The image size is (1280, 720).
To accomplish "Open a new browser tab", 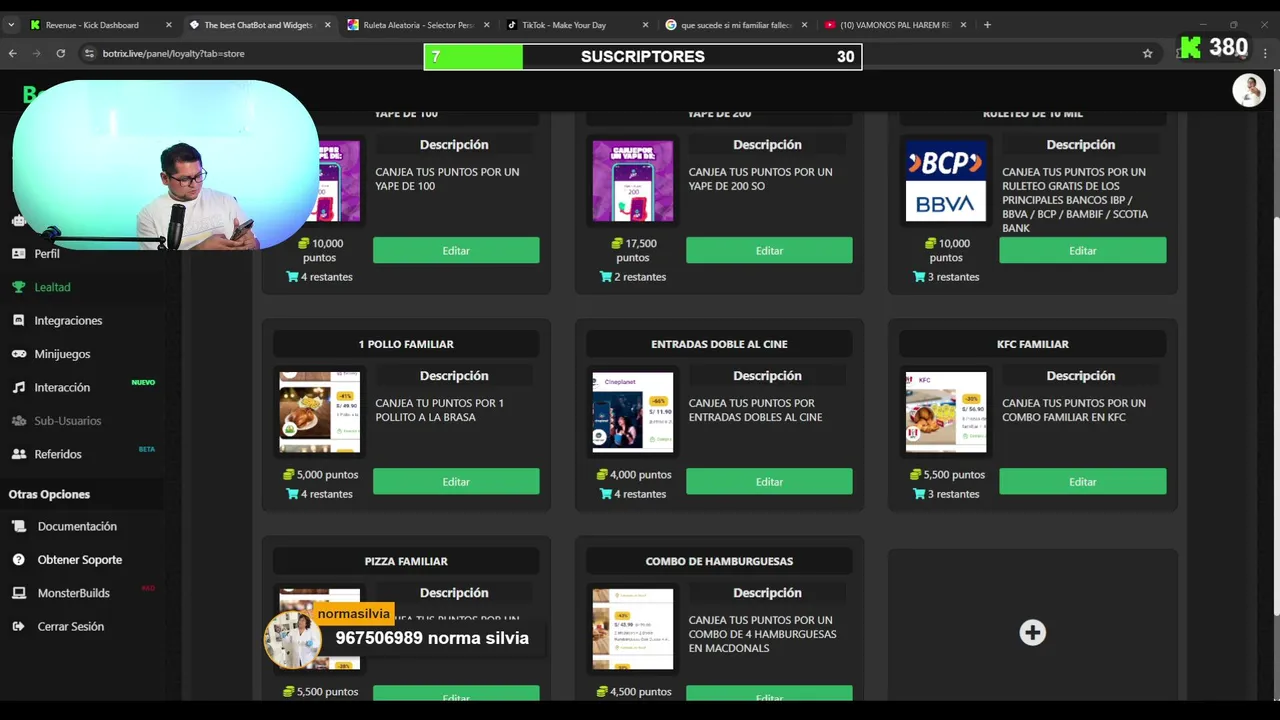I will (987, 25).
